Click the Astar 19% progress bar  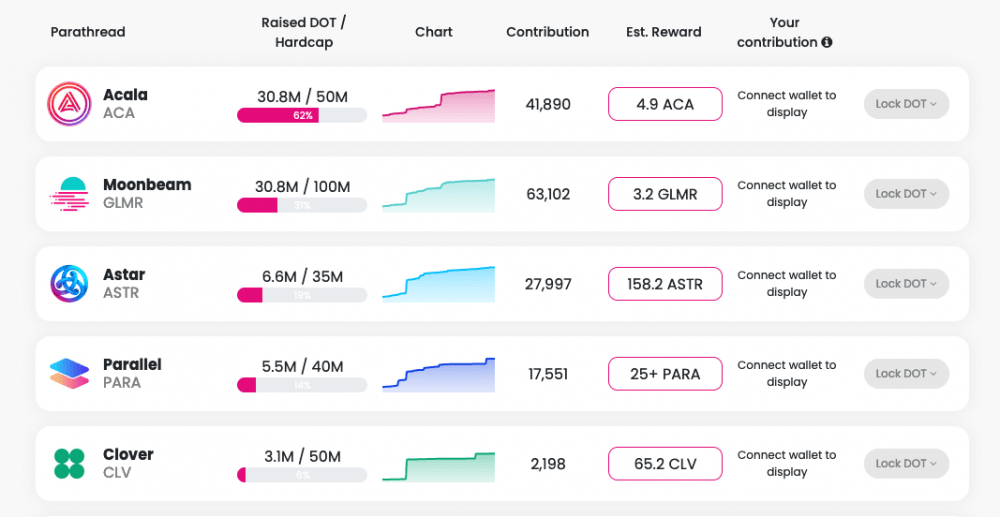(x=302, y=295)
